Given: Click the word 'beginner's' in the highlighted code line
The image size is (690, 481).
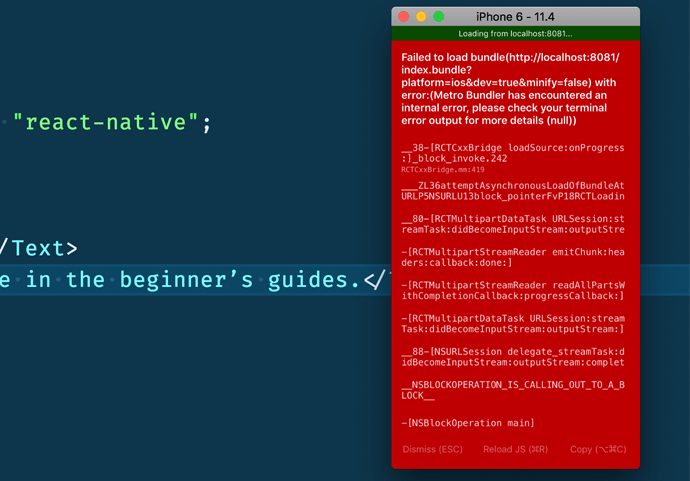Looking at the screenshot, I should (x=186, y=280).
